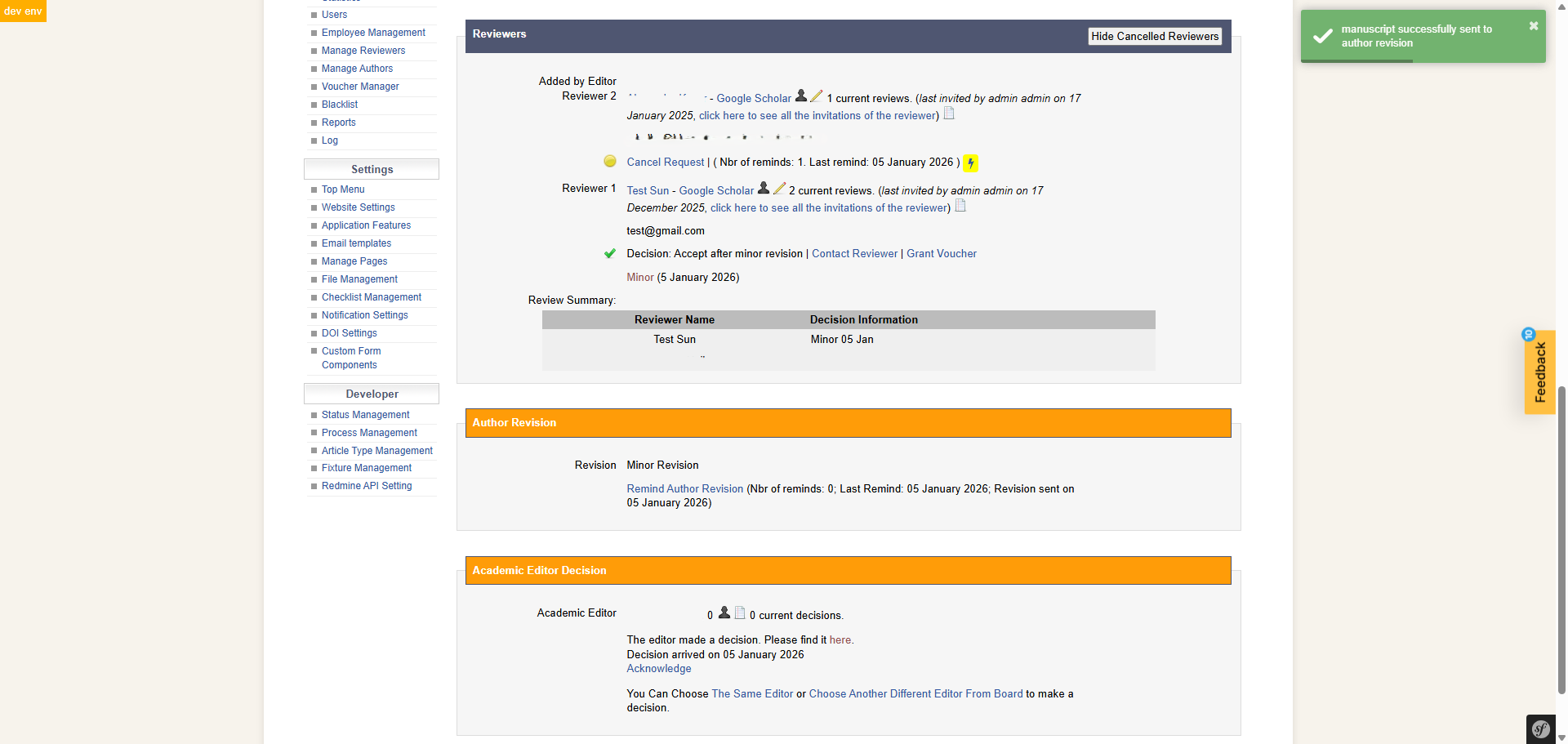Click the Acknowledge link

pyautogui.click(x=658, y=669)
